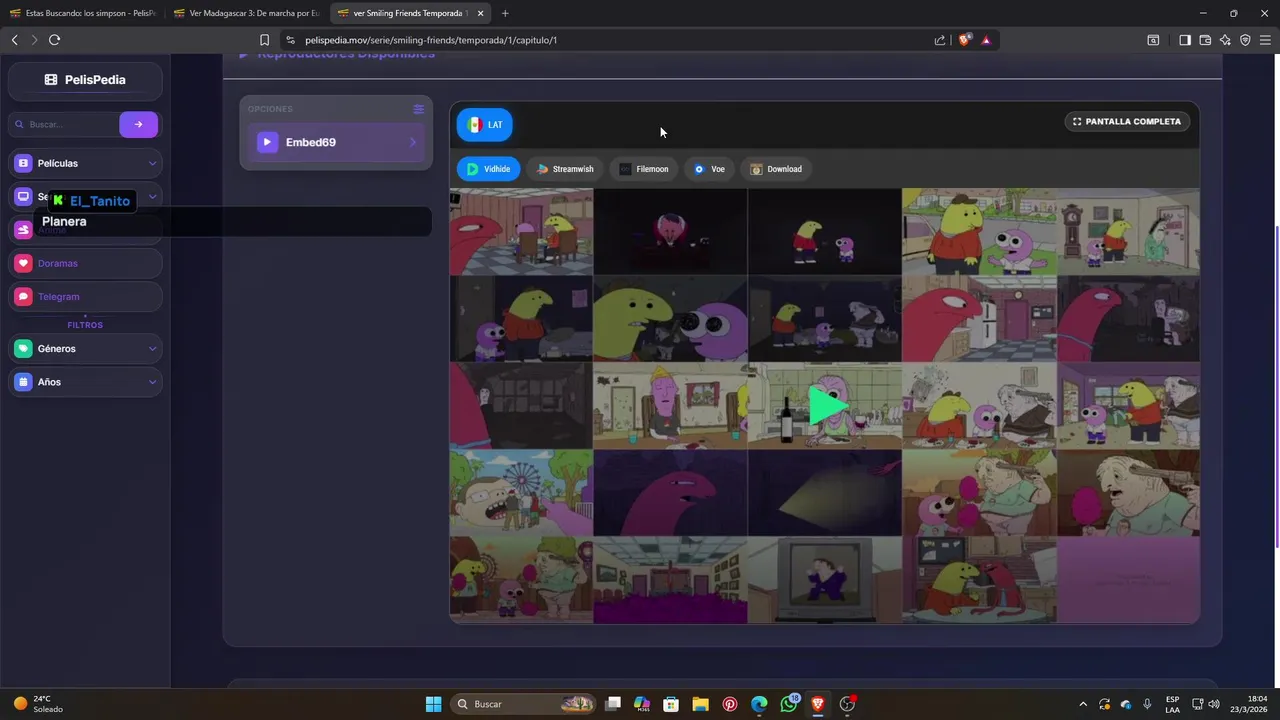Open WhatsApp from taskbar
This screenshot has width=1280, height=720.
789,704
